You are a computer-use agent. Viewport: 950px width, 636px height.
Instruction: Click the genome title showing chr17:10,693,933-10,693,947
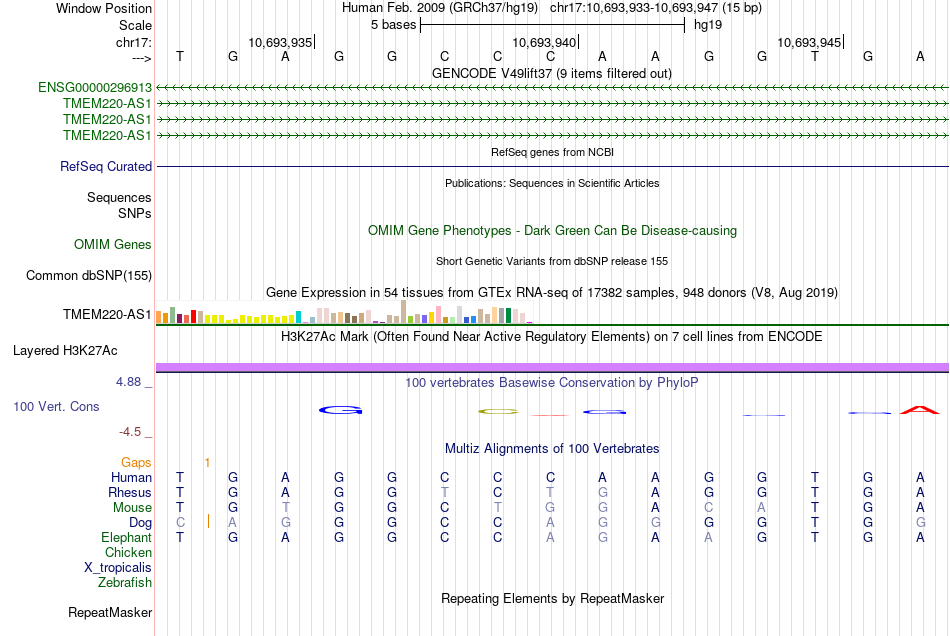[x=552, y=8]
